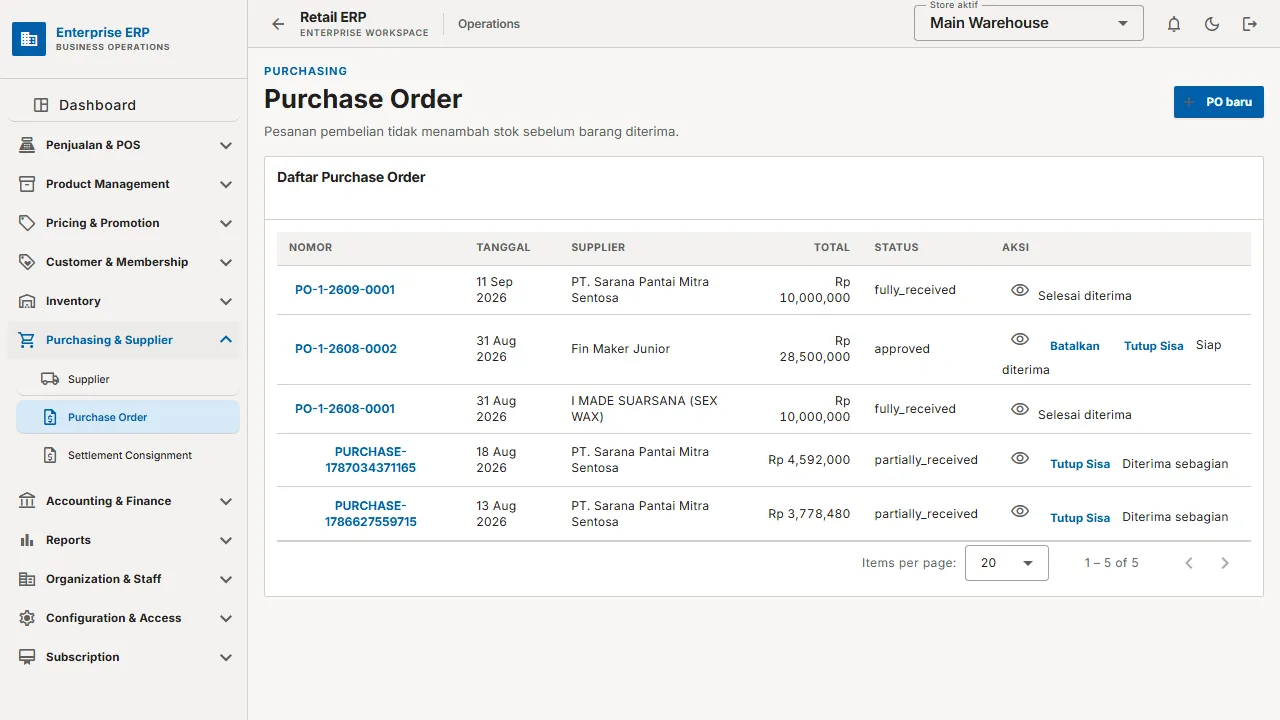The width and height of the screenshot is (1280, 720).
Task: Go to next page of orders
Action: tap(1225, 563)
